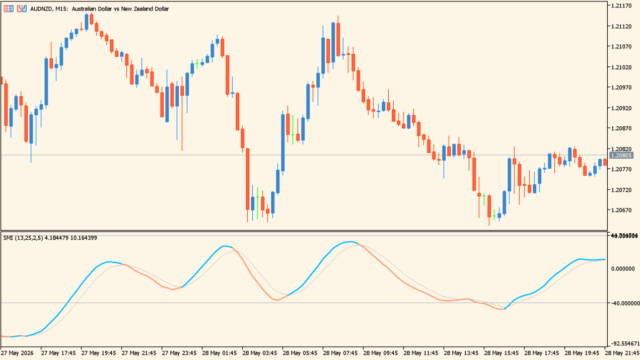Click the 28 May 11:45 time label
The width and height of the screenshot is (640, 360).
pos(421,353)
